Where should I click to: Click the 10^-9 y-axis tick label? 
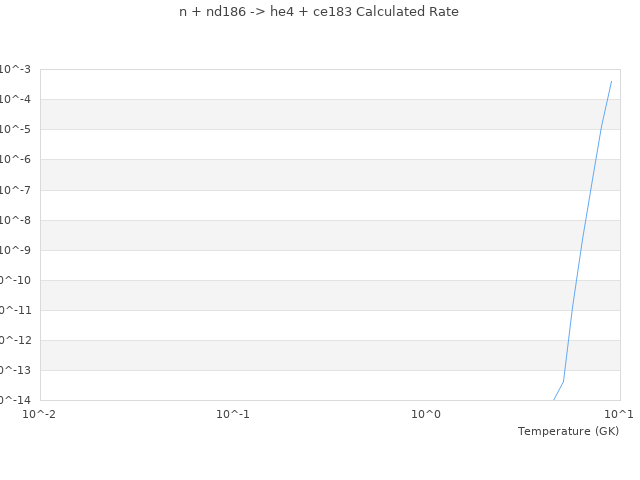pos(14,250)
